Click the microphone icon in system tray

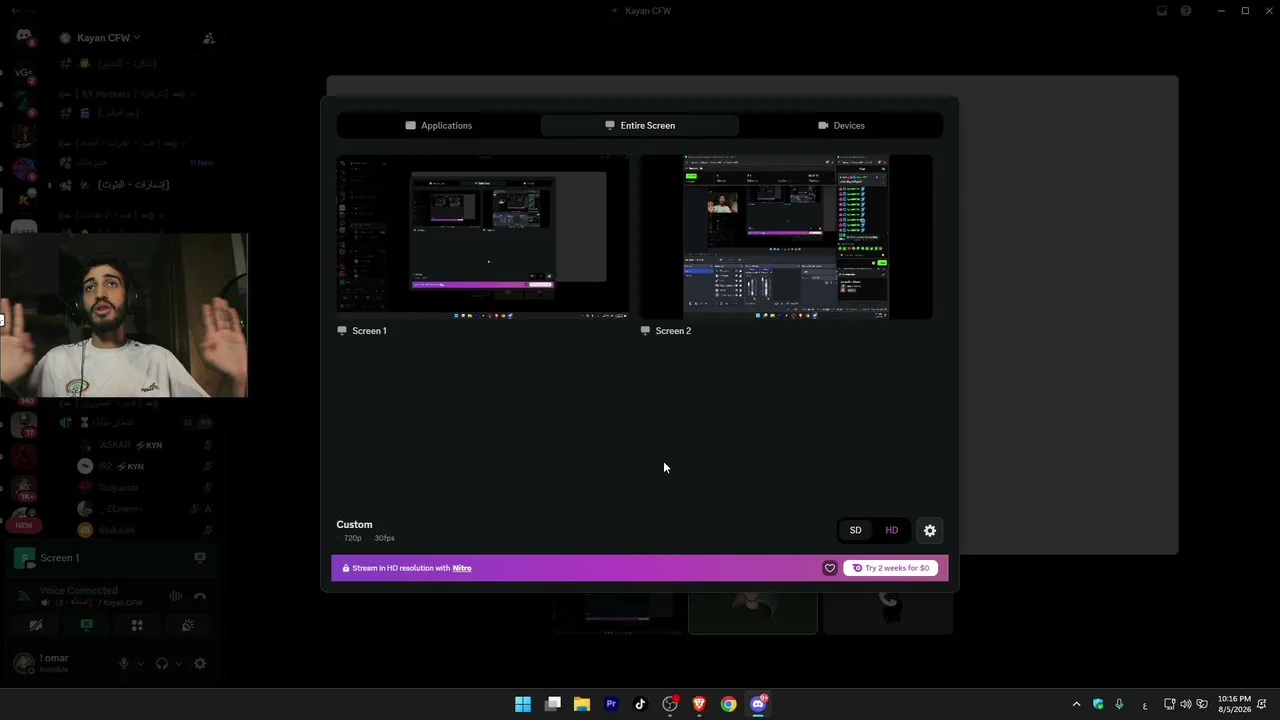pyautogui.click(x=1119, y=704)
